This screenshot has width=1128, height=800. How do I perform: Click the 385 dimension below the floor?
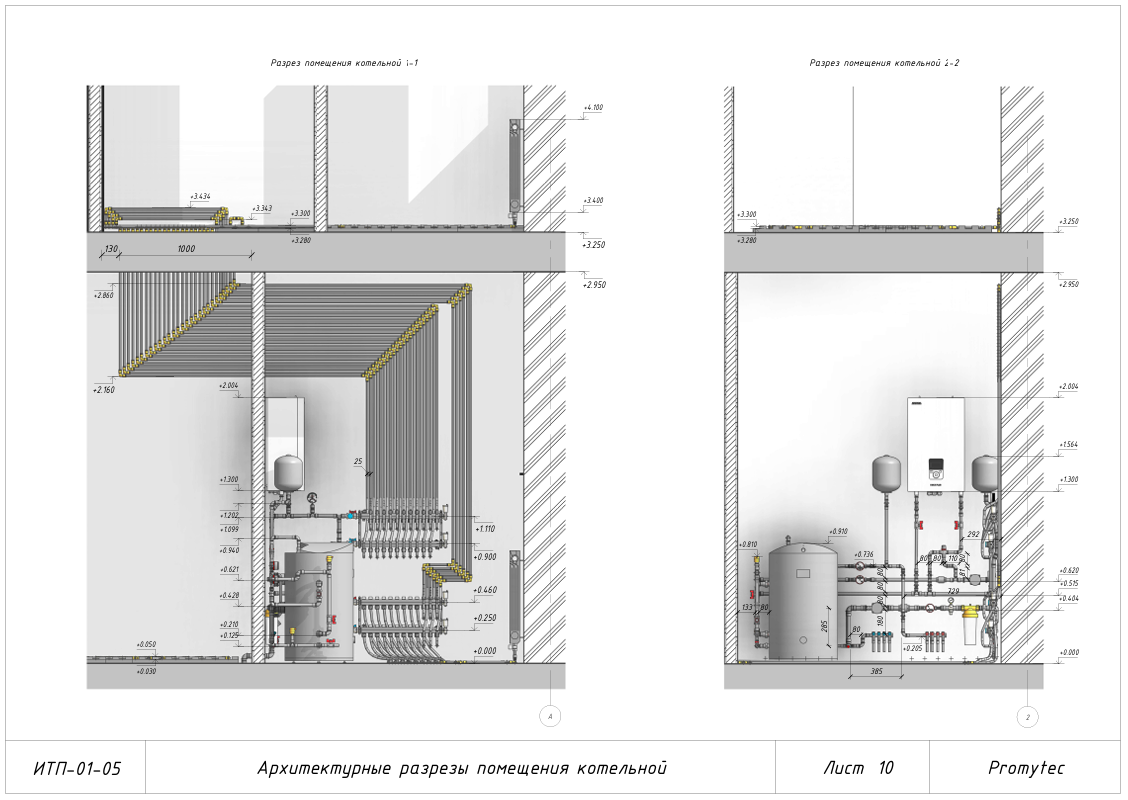coord(876,671)
